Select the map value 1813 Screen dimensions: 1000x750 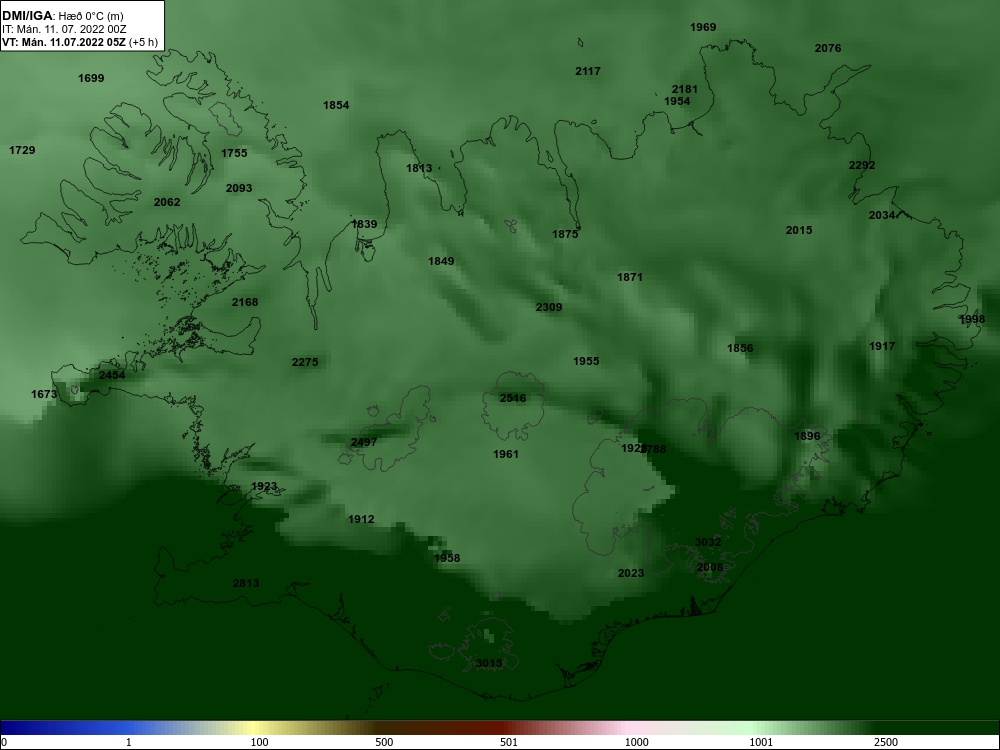click(x=419, y=168)
